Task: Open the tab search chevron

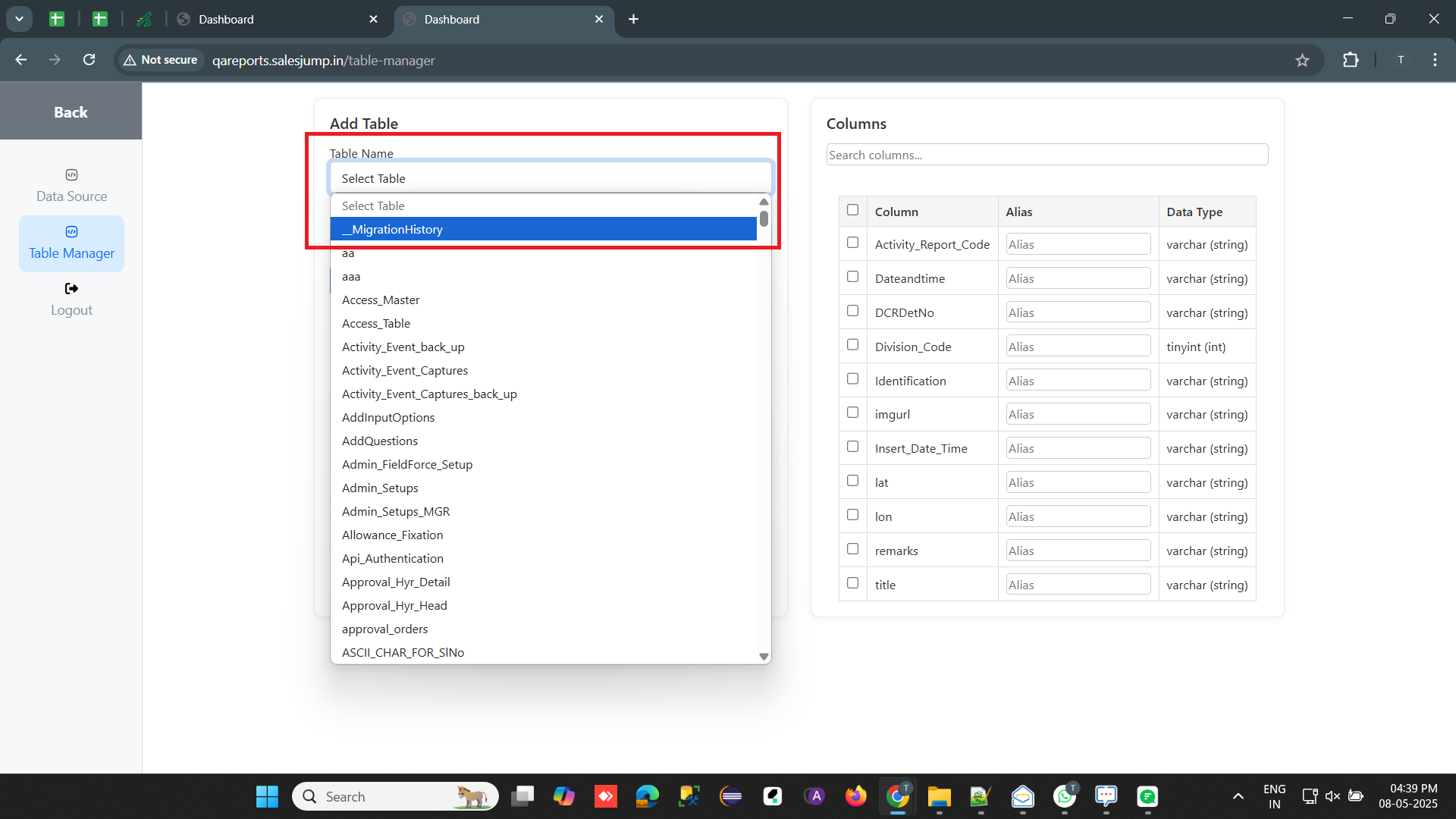Action: pos(19,19)
